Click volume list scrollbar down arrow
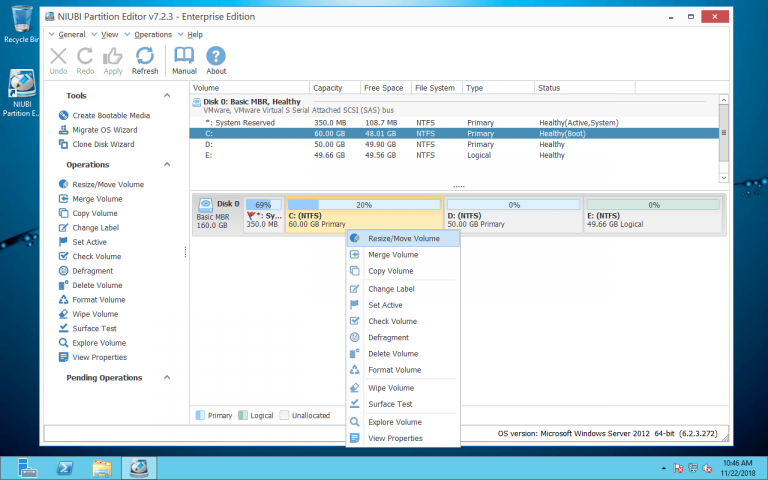The image size is (768, 480). [x=723, y=178]
